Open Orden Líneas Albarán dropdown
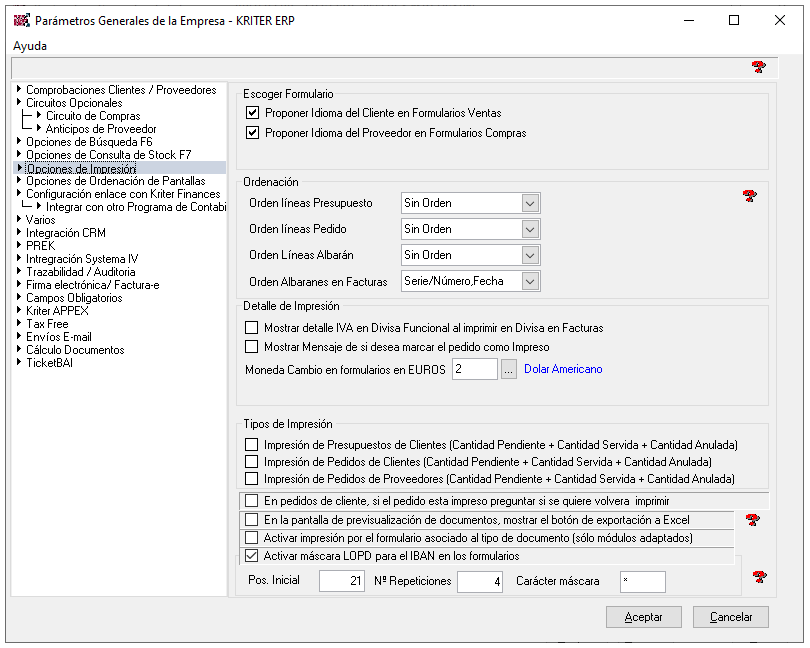Viewport: 810px width, 648px height. 530,255
